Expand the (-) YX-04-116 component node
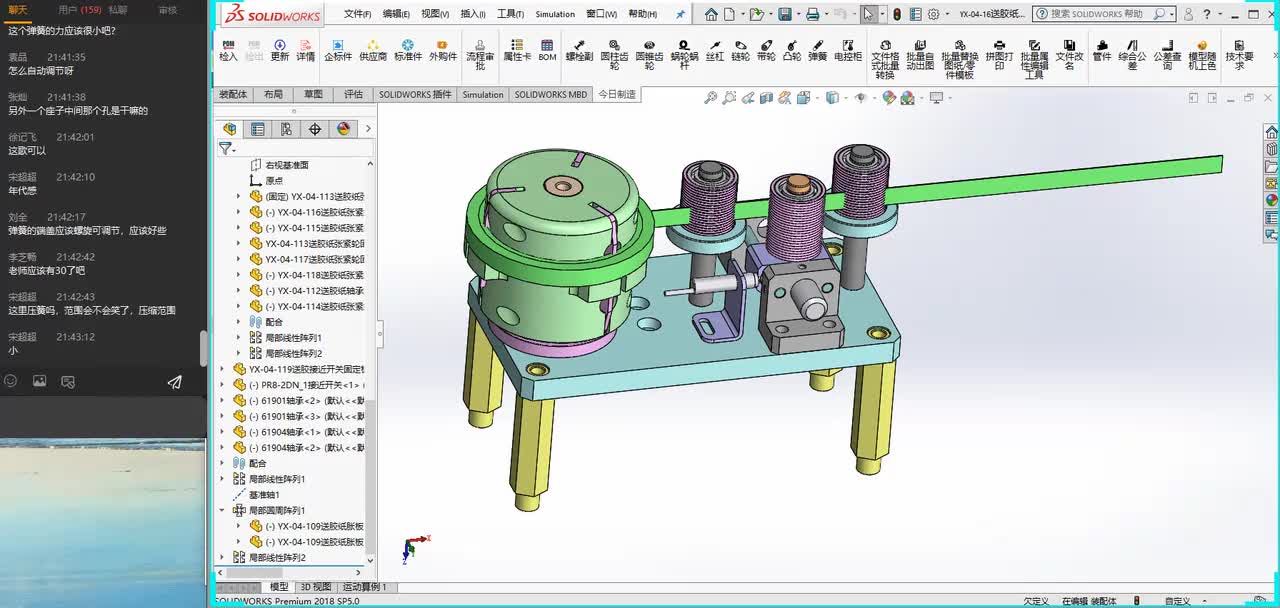This screenshot has width=1280, height=608. click(x=238, y=212)
